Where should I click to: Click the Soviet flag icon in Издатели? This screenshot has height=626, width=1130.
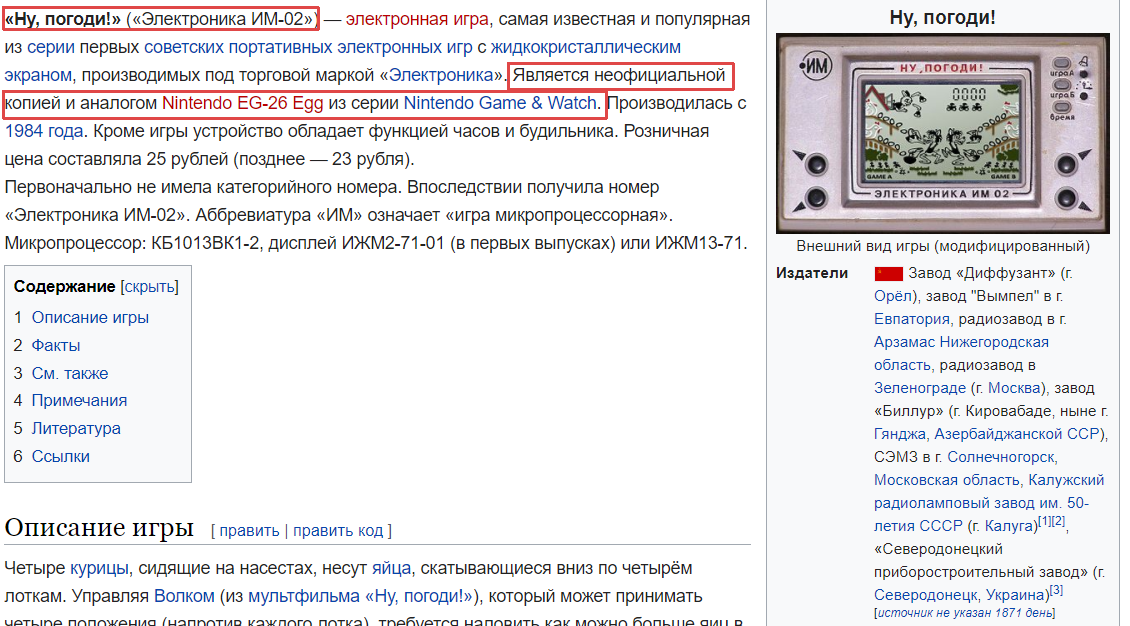coord(888,274)
